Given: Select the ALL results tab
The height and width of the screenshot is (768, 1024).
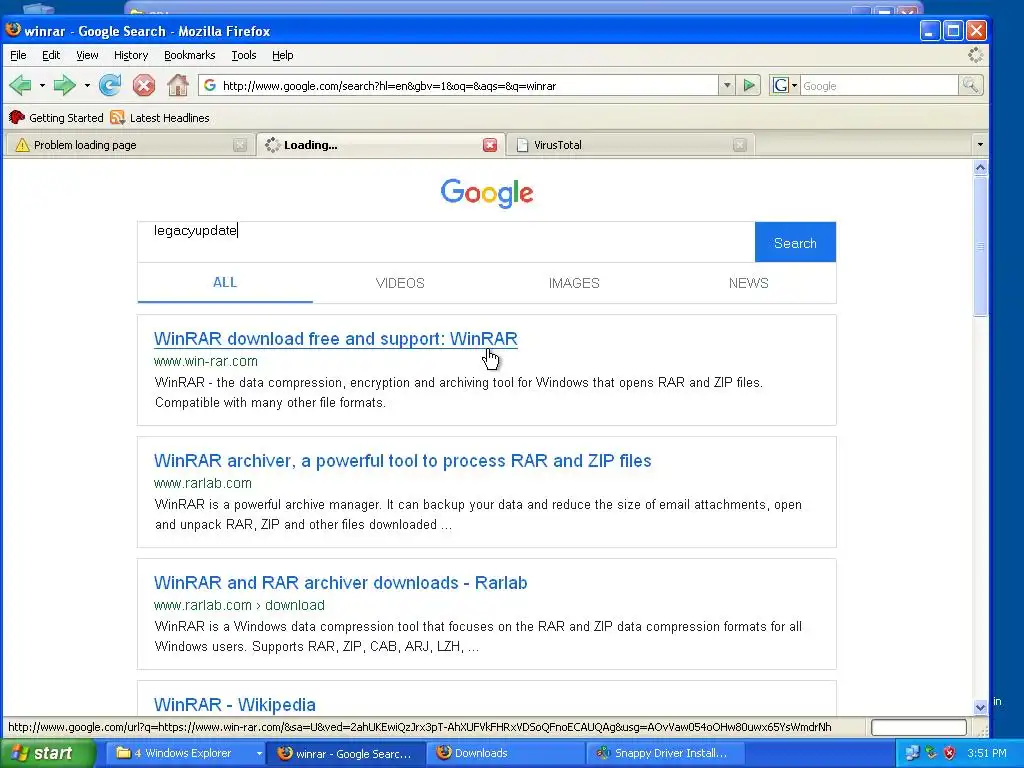Looking at the screenshot, I should click(x=225, y=283).
